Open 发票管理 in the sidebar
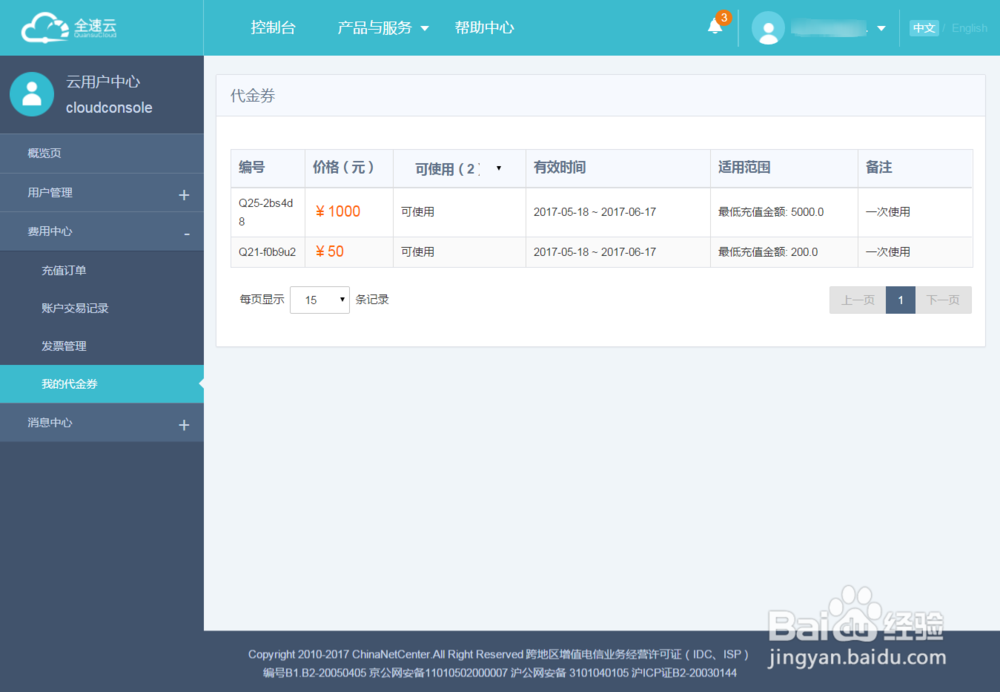 63,346
